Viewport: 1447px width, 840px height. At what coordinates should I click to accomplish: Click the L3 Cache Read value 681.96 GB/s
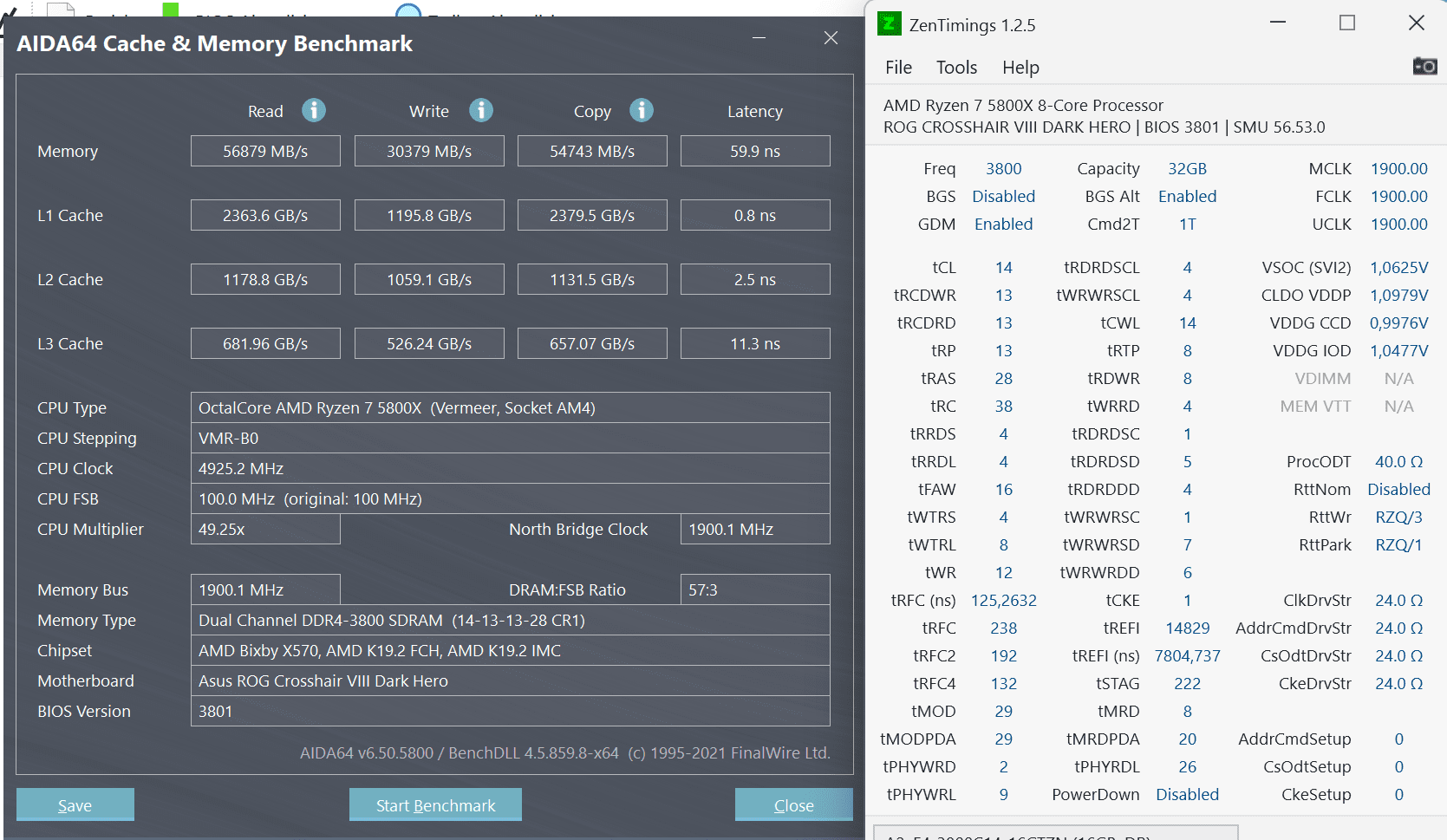(x=265, y=343)
